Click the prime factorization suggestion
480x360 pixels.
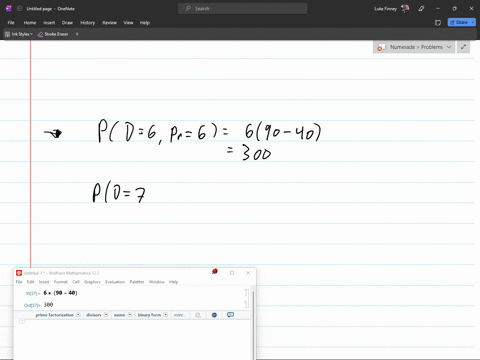(55, 315)
